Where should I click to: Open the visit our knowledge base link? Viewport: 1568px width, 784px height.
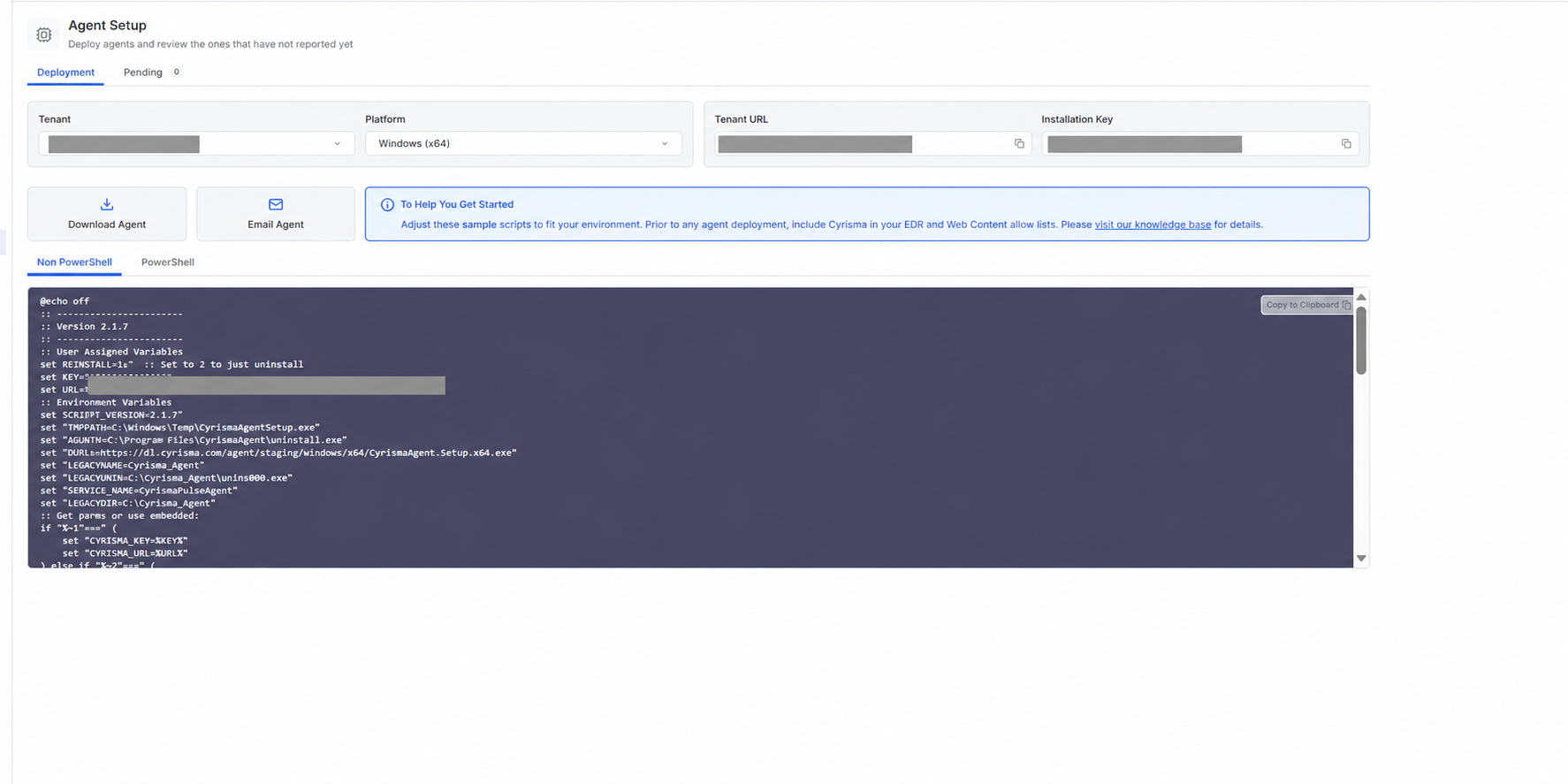(1153, 225)
